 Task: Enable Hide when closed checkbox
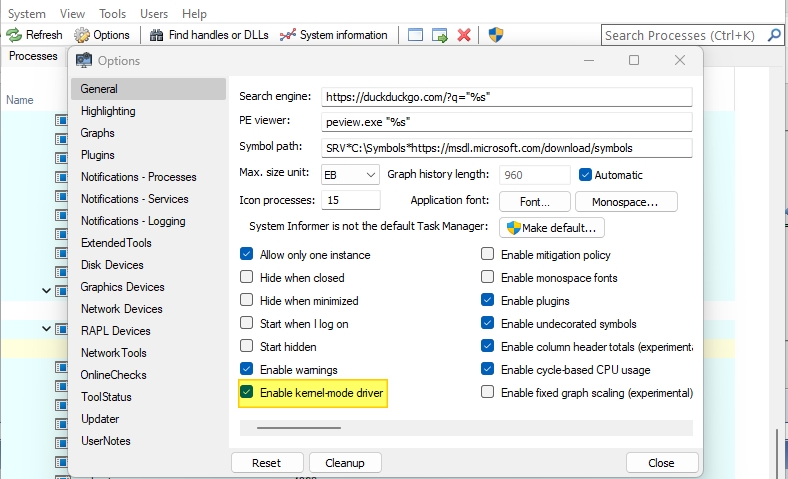pyautogui.click(x=246, y=276)
